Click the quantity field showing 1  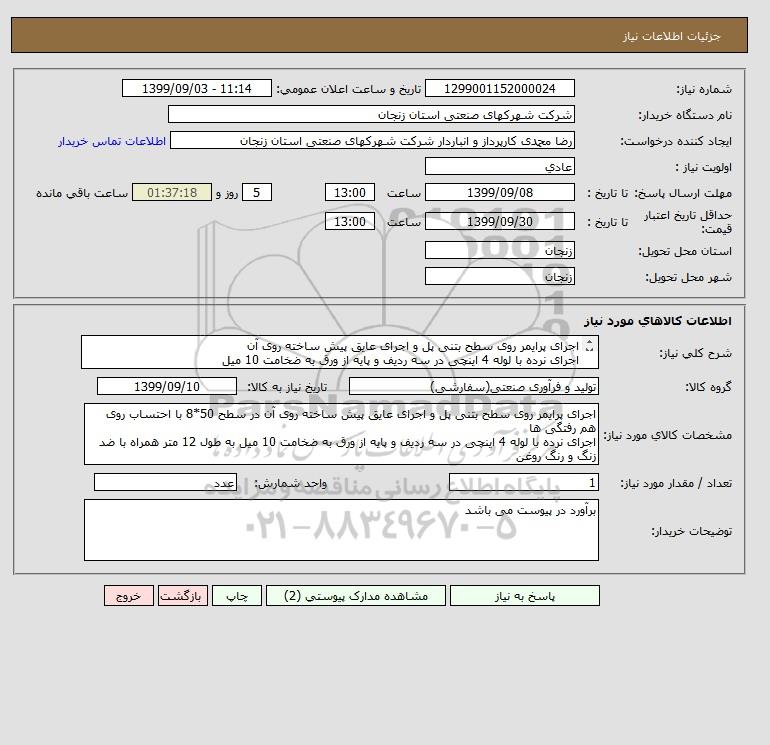[524, 482]
